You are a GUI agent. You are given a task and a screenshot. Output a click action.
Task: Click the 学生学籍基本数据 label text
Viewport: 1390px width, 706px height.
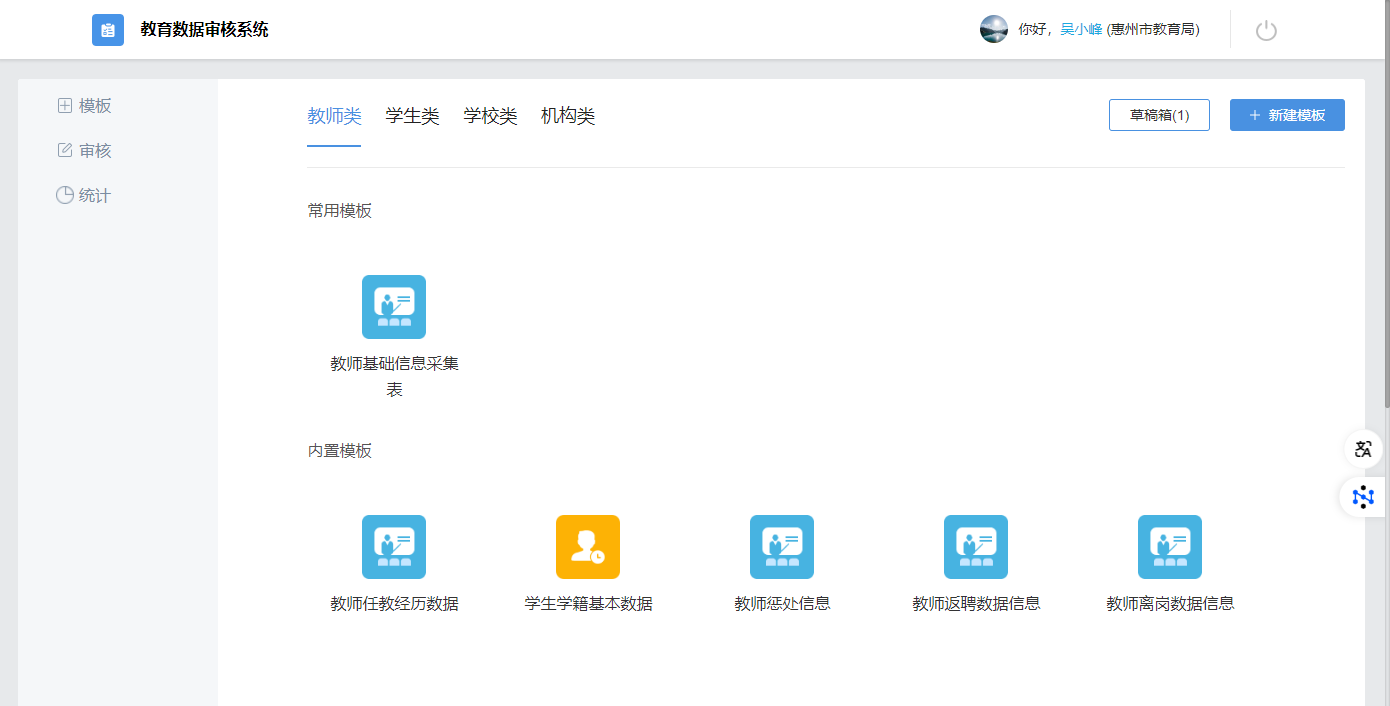(x=588, y=604)
